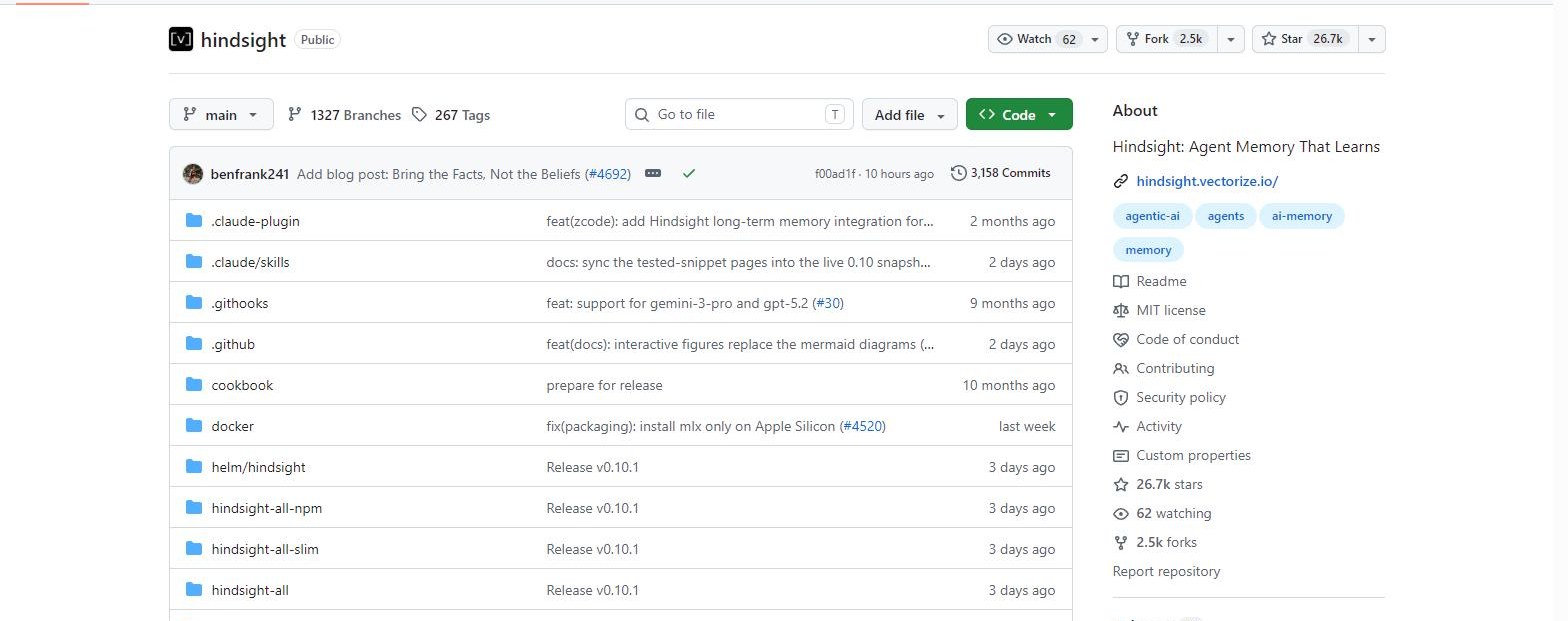Open the hindsight.vectorize.io link
The height and width of the screenshot is (621, 1568).
tap(1207, 182)
